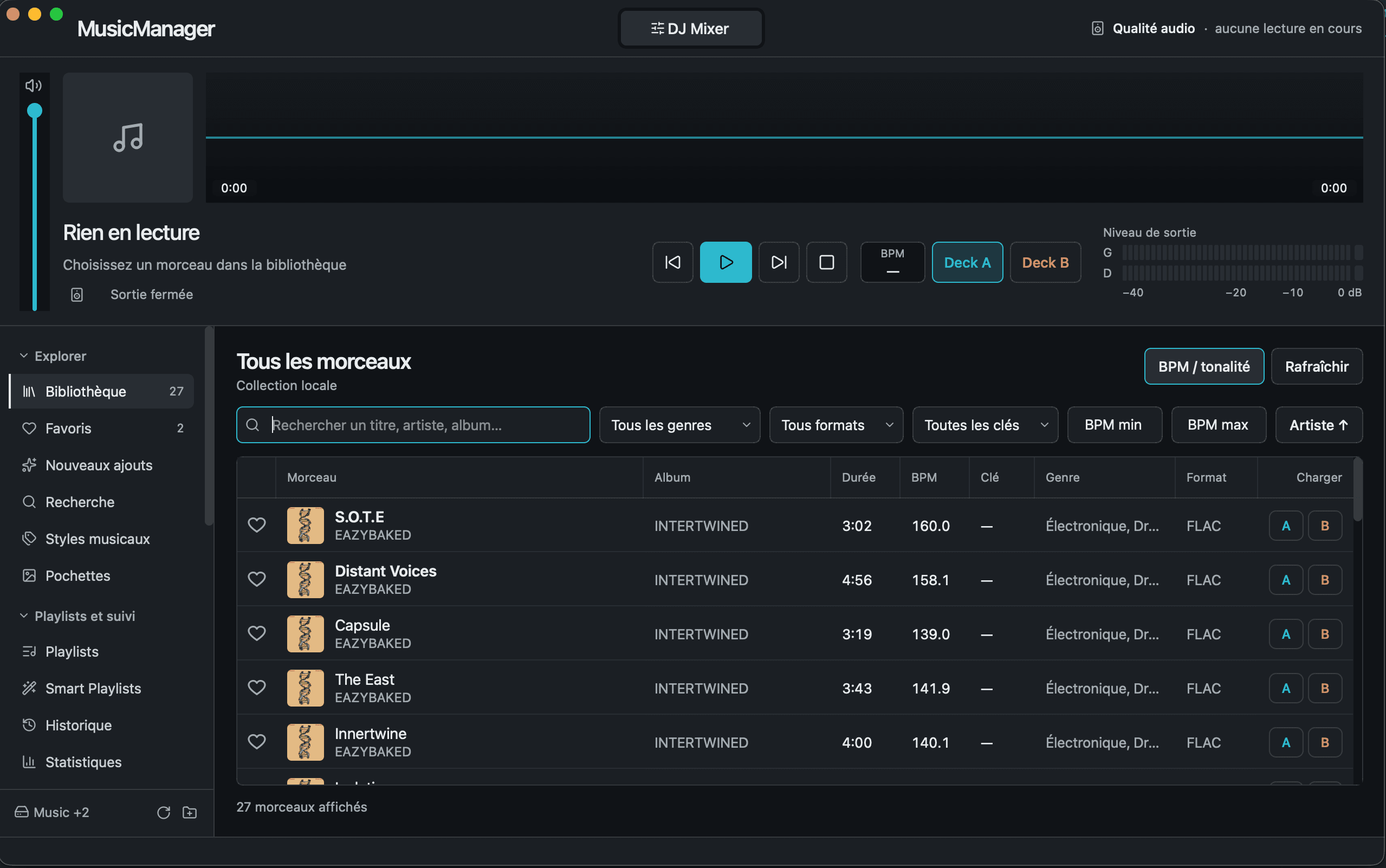Open the Toutes les clés dropdown
Viewport: 1386px width, 868px height.
(985, 425)
